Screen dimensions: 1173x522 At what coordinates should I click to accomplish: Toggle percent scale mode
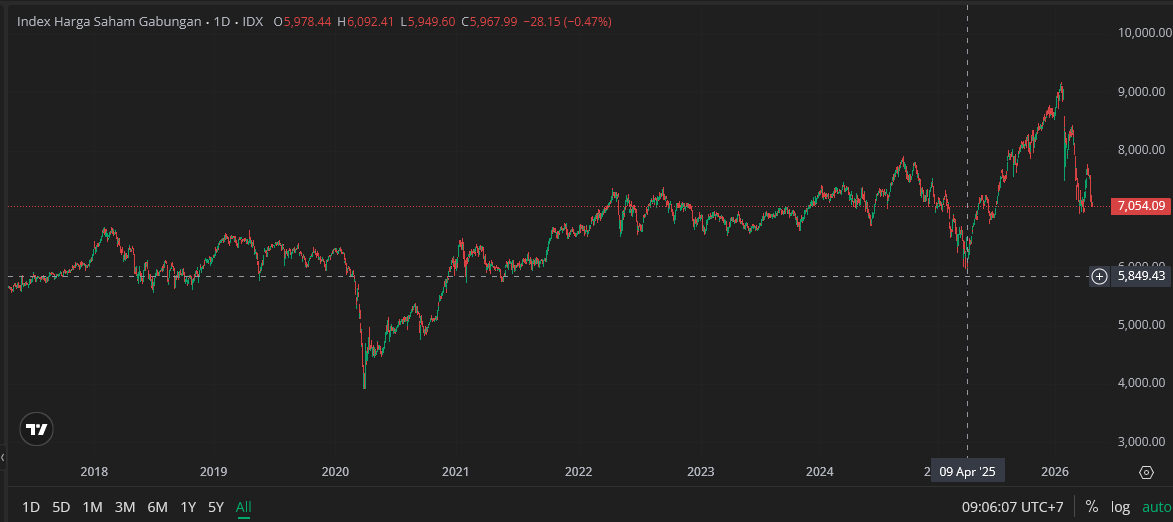(x=1091, y=507)
